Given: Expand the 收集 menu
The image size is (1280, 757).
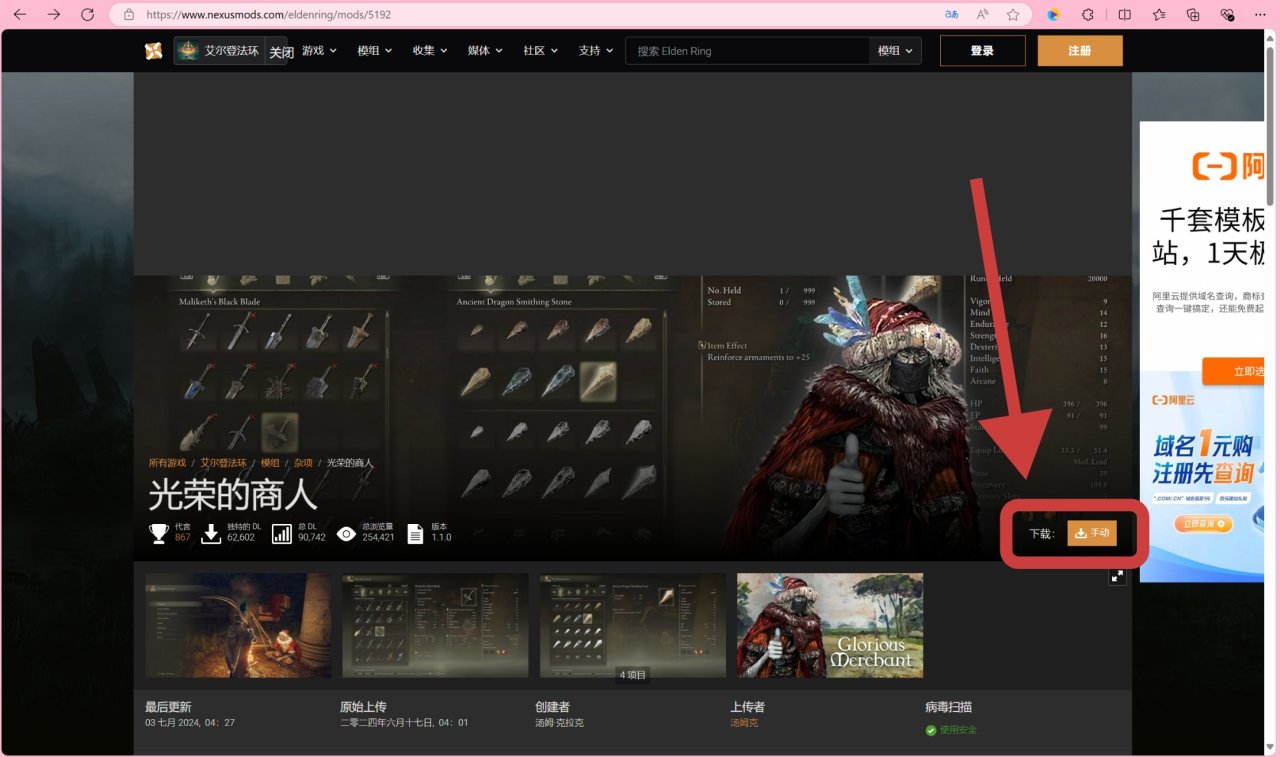Looking at the screenshot, I should [x=430, y=51].
